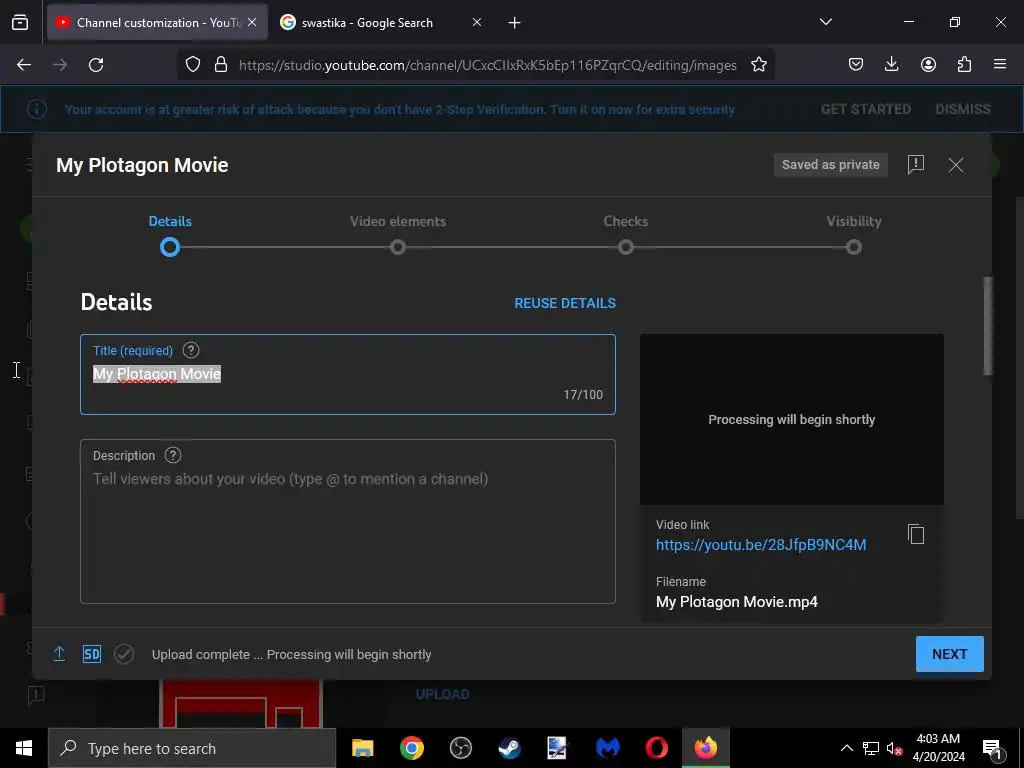Open Firefox application hamburger menu
Image resolution: width=1024 pixels, height=768 pixels.
coord(1000,64)
